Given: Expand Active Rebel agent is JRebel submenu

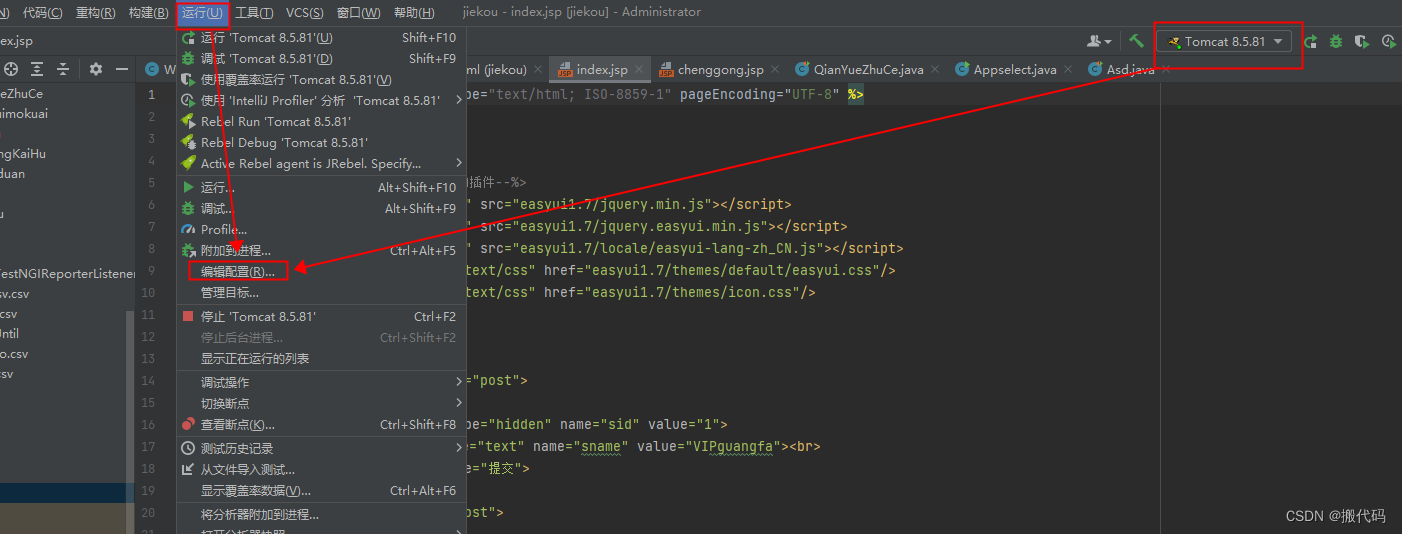Looking at the screenshot, I should [321, 163].
